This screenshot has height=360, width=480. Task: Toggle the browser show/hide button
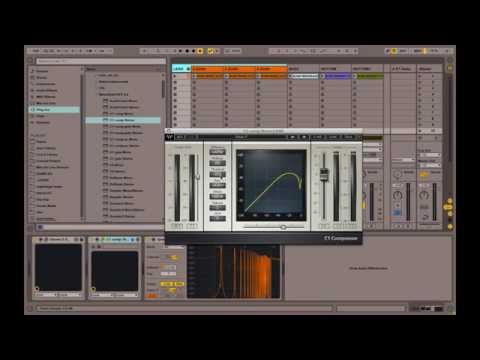pyautogui.click(x=30, y=61)
